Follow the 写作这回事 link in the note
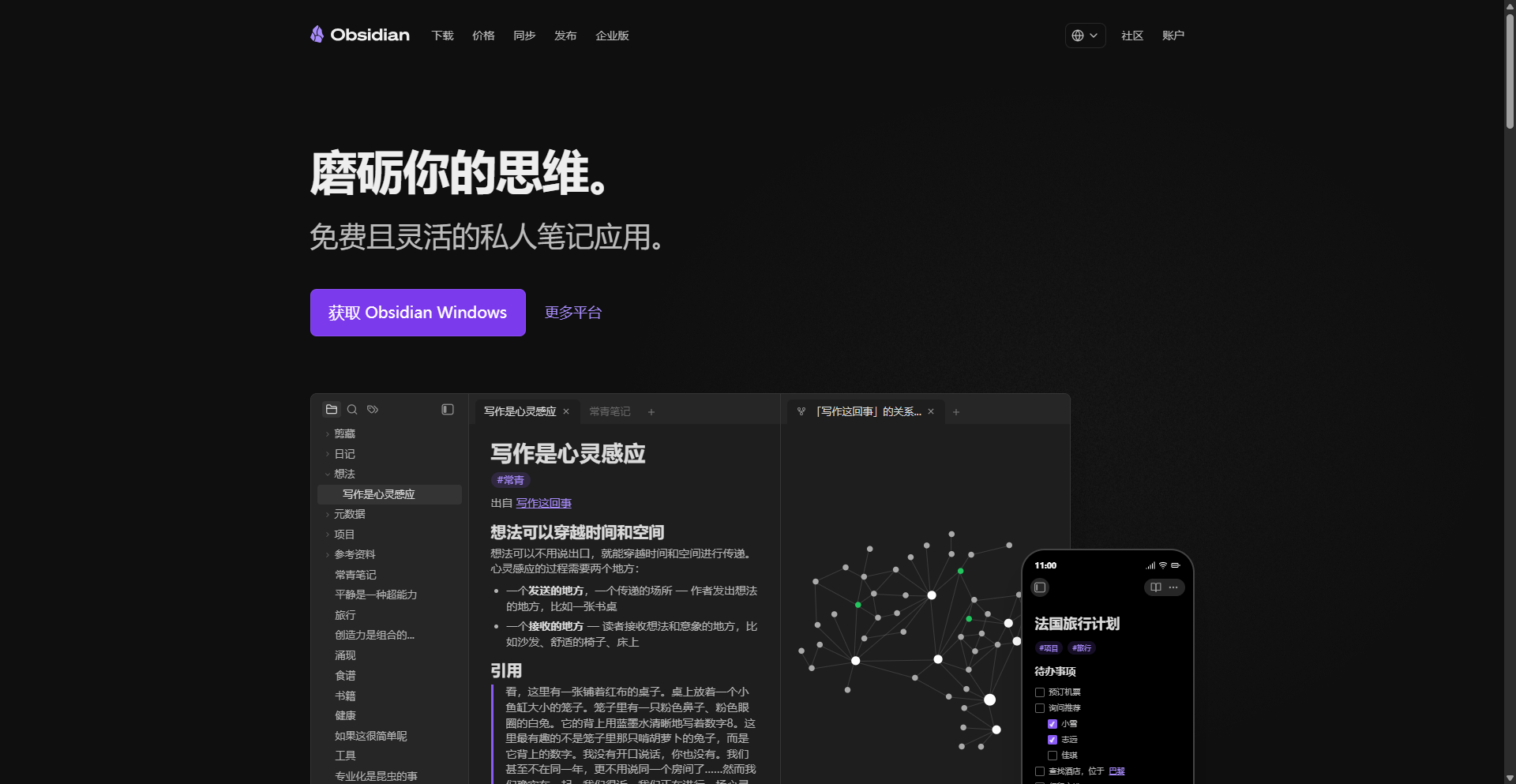Viewport: 1516px width, 784px height. click(544, 503)
